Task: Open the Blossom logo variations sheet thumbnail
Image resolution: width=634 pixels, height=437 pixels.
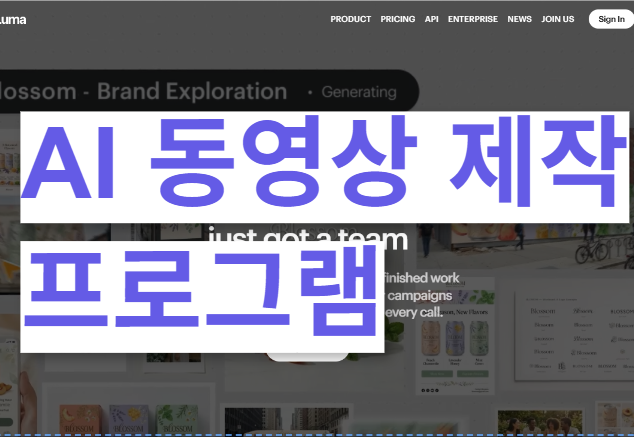Action: pyautogui.click(x=574, y=336)
